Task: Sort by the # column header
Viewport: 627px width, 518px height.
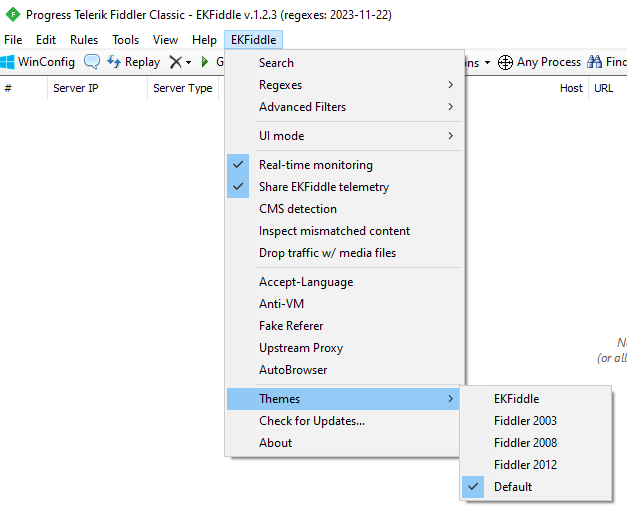Action: tap(24, 88)
